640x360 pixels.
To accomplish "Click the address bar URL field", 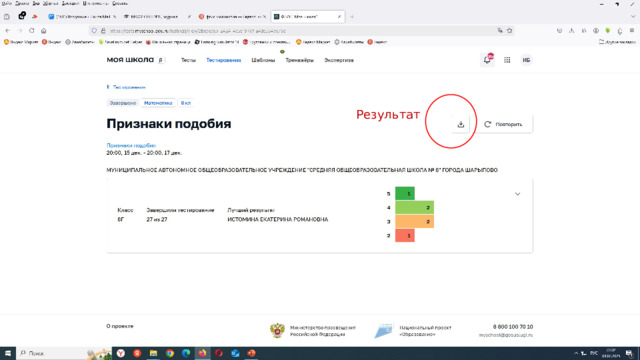I will tap(301, 31).
